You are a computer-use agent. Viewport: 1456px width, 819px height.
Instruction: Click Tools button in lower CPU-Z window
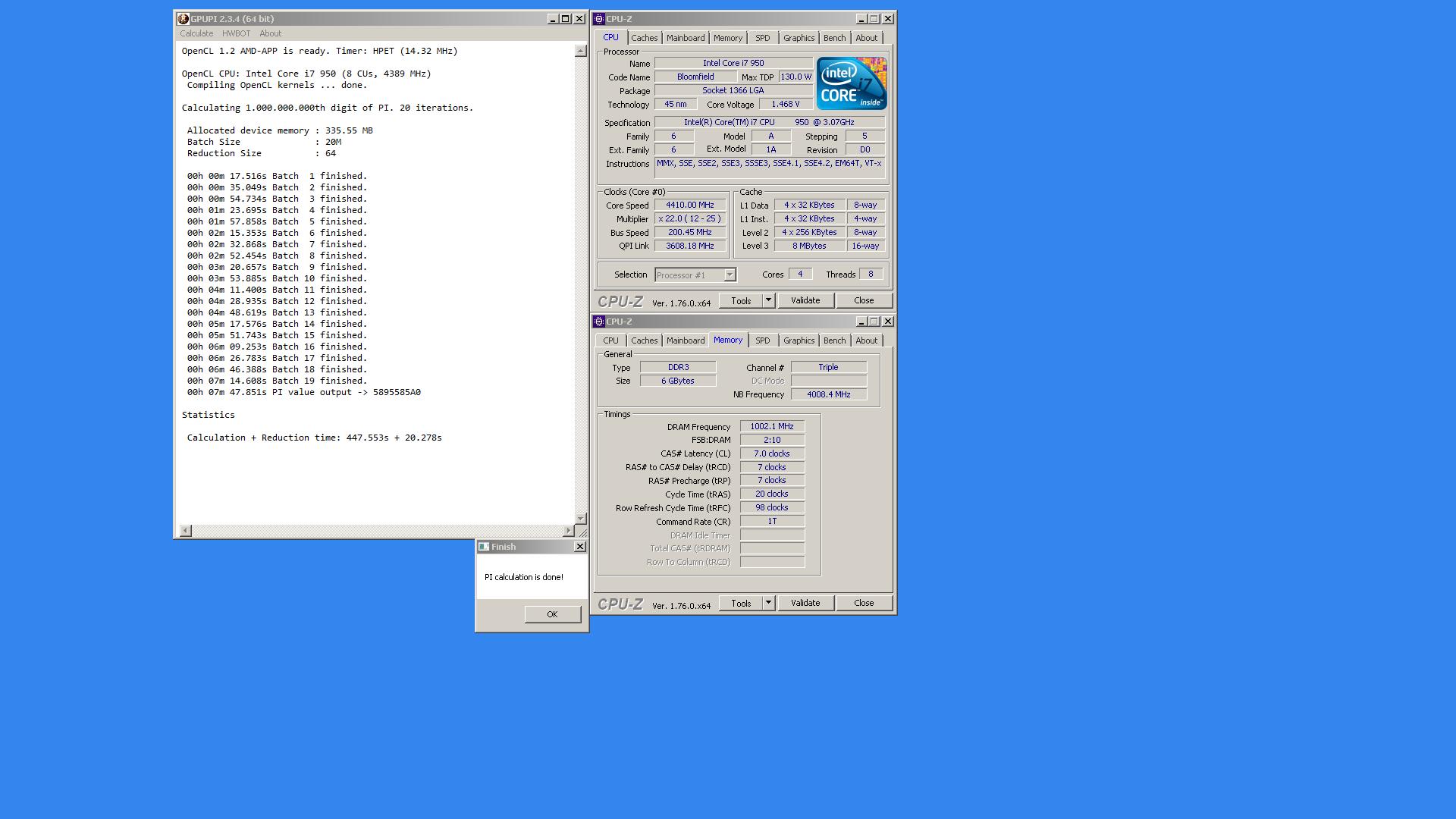click(x=741, y=603)
